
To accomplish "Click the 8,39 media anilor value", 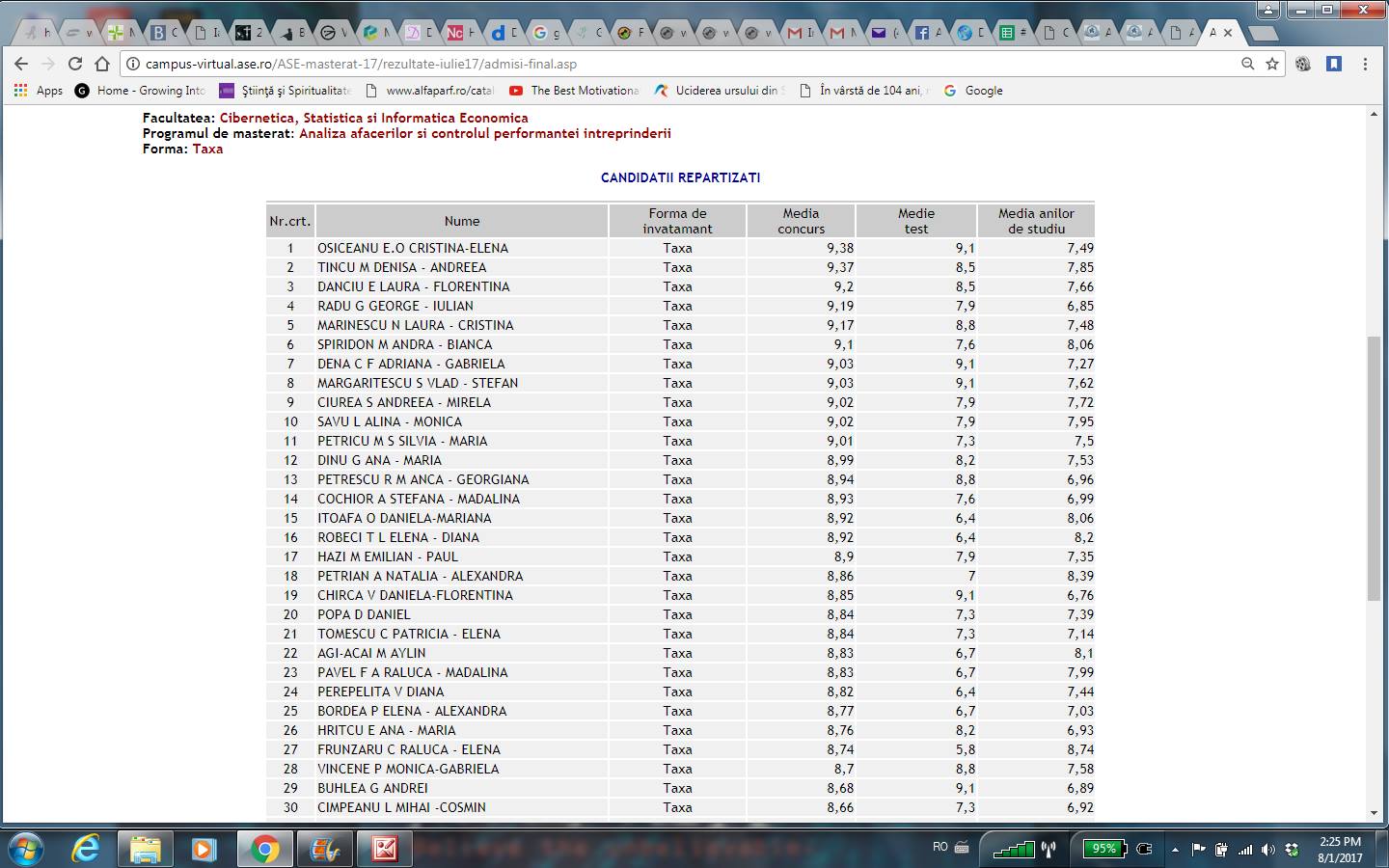I will (x=1080, y=576).
